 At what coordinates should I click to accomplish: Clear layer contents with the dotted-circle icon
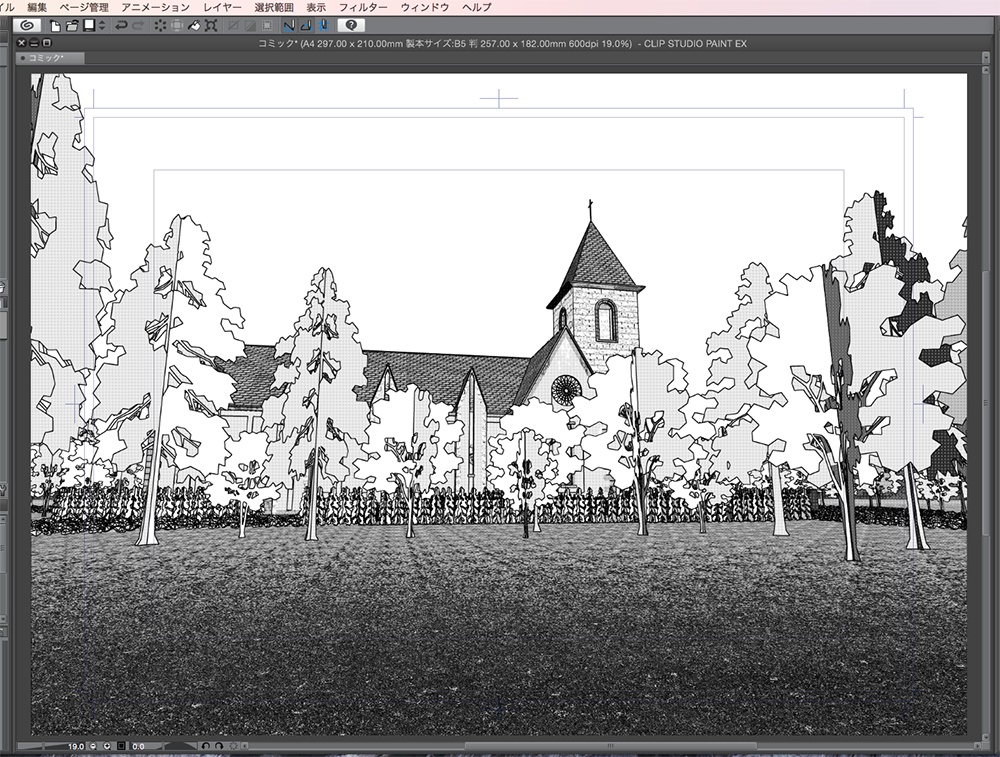(x=160, y=26)
